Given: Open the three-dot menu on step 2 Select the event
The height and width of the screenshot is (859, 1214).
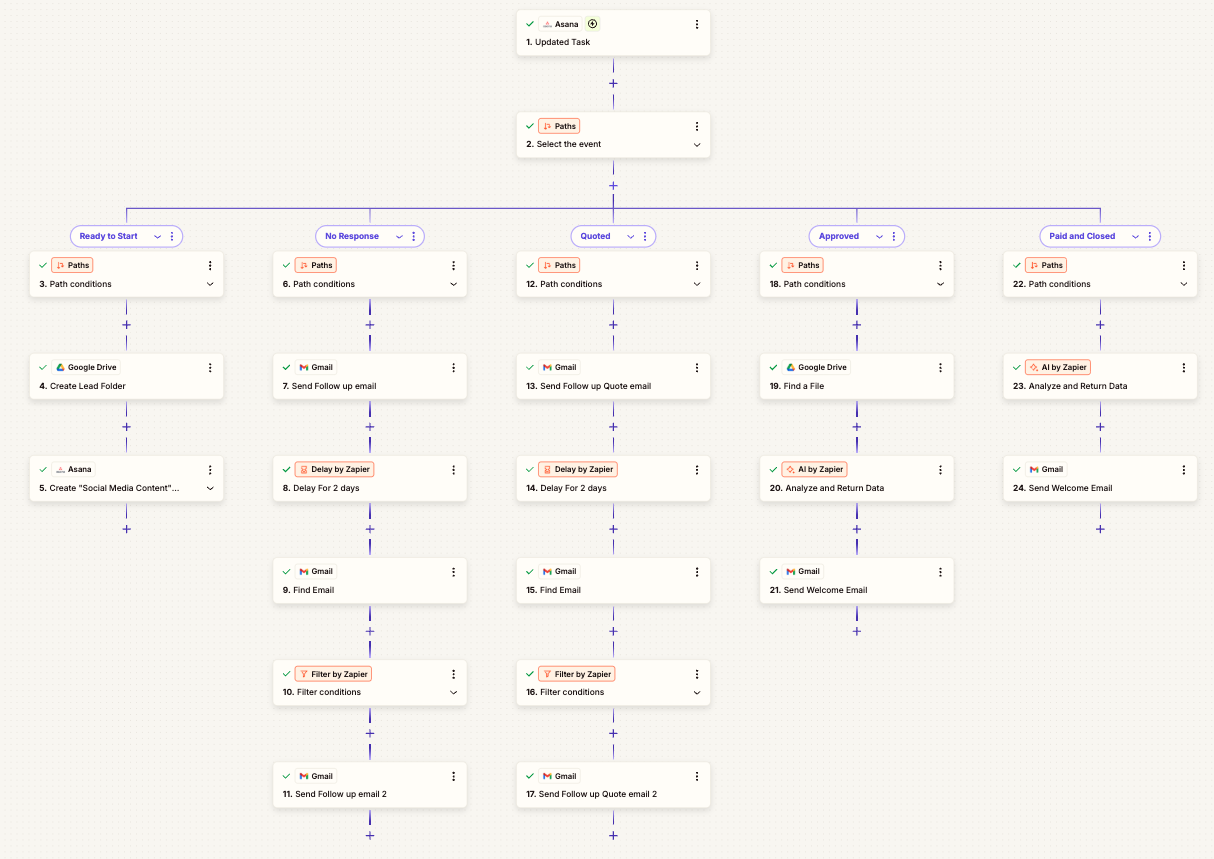Looking at the screenshot, I should point(697,126).
